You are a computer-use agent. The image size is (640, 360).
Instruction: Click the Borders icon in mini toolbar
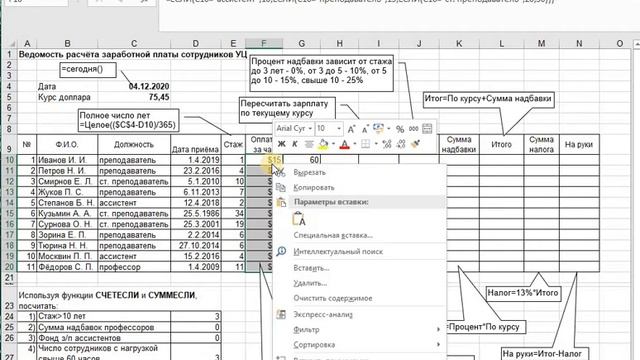[x=365, y=144]
